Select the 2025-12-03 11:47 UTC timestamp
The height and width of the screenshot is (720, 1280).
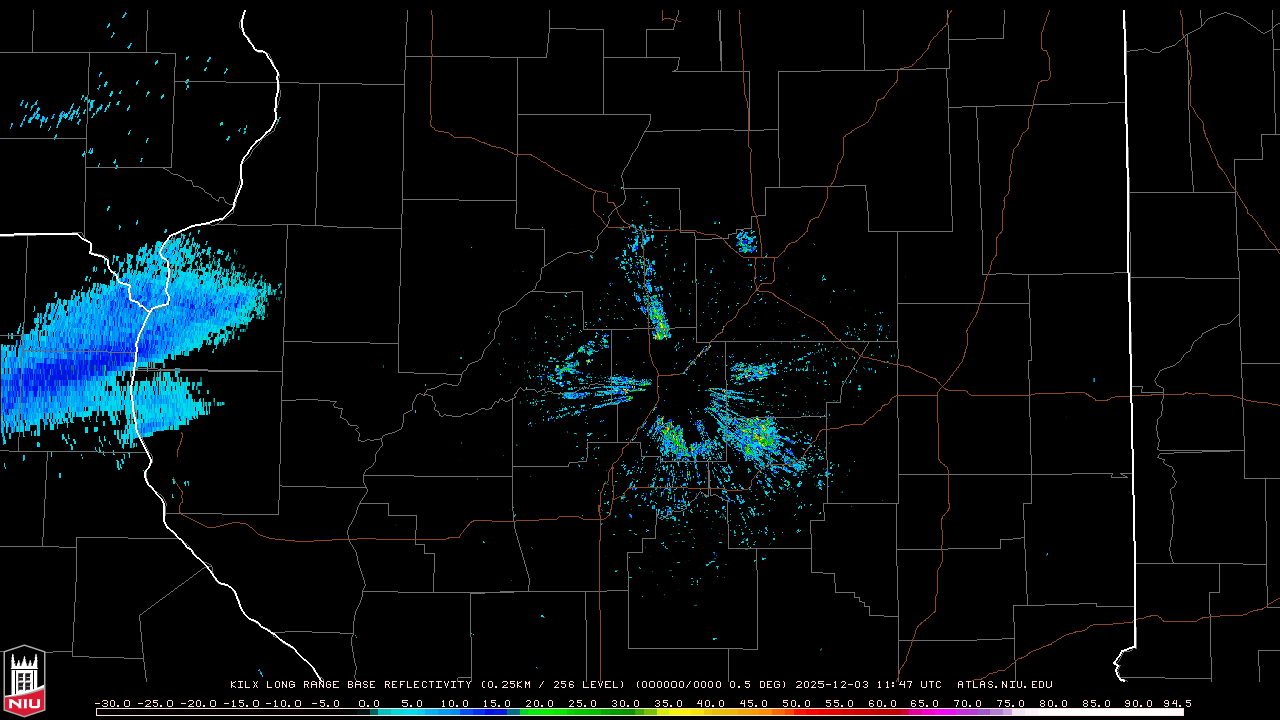coord(867,685)
